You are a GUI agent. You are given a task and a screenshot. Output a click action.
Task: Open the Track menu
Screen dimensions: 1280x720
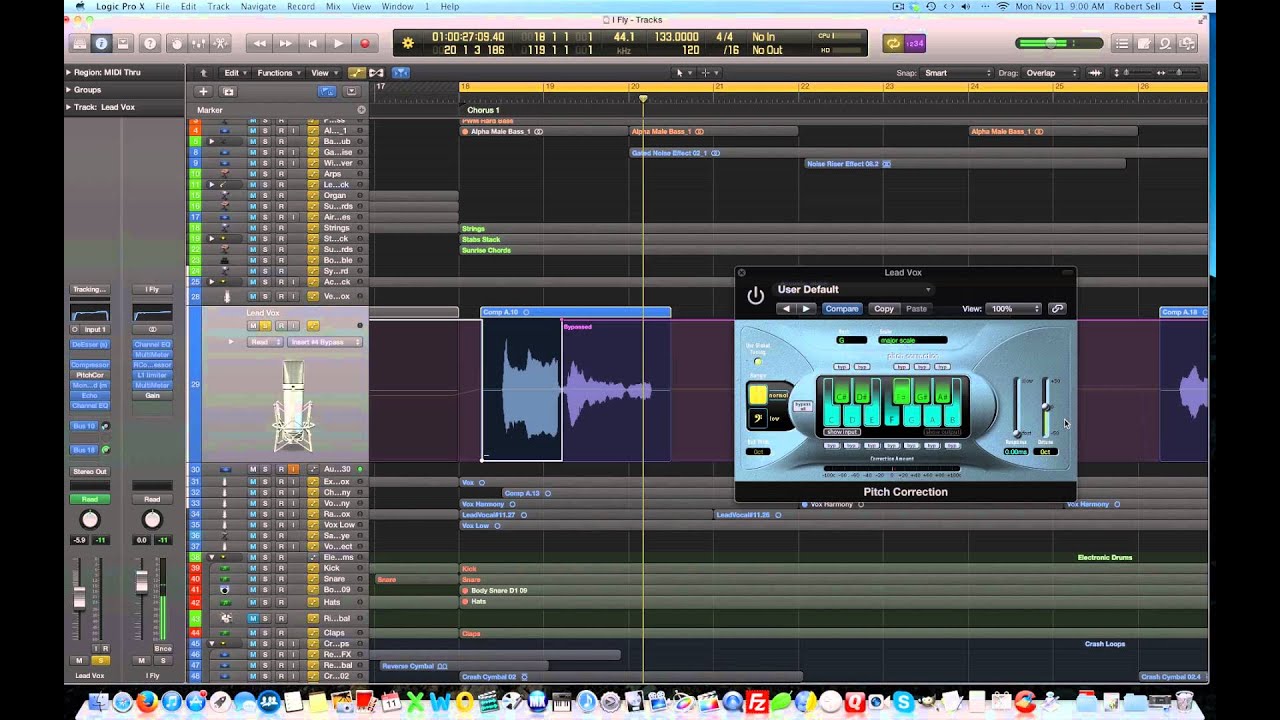[218, 6]
